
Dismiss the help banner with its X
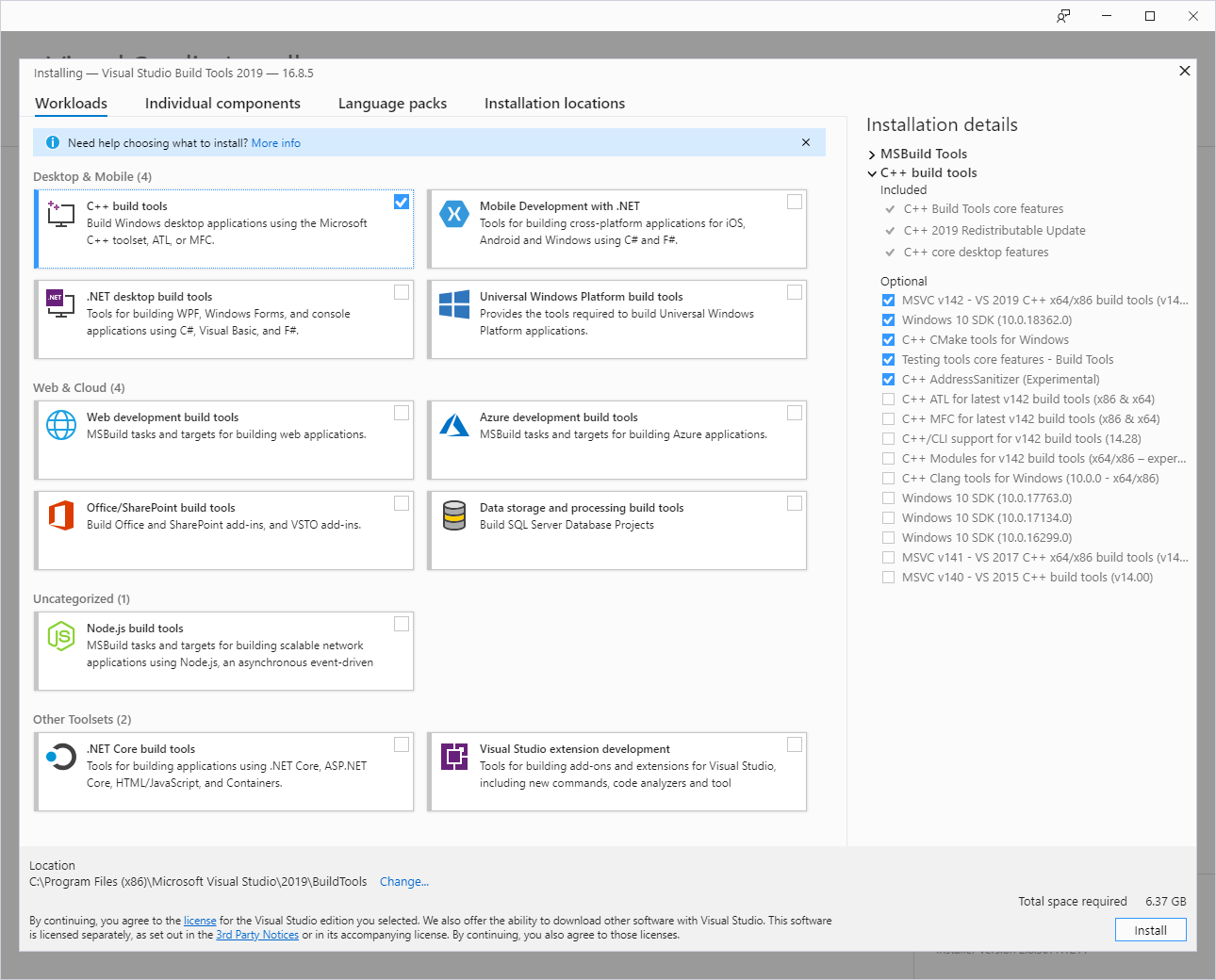tap(806, 142)
